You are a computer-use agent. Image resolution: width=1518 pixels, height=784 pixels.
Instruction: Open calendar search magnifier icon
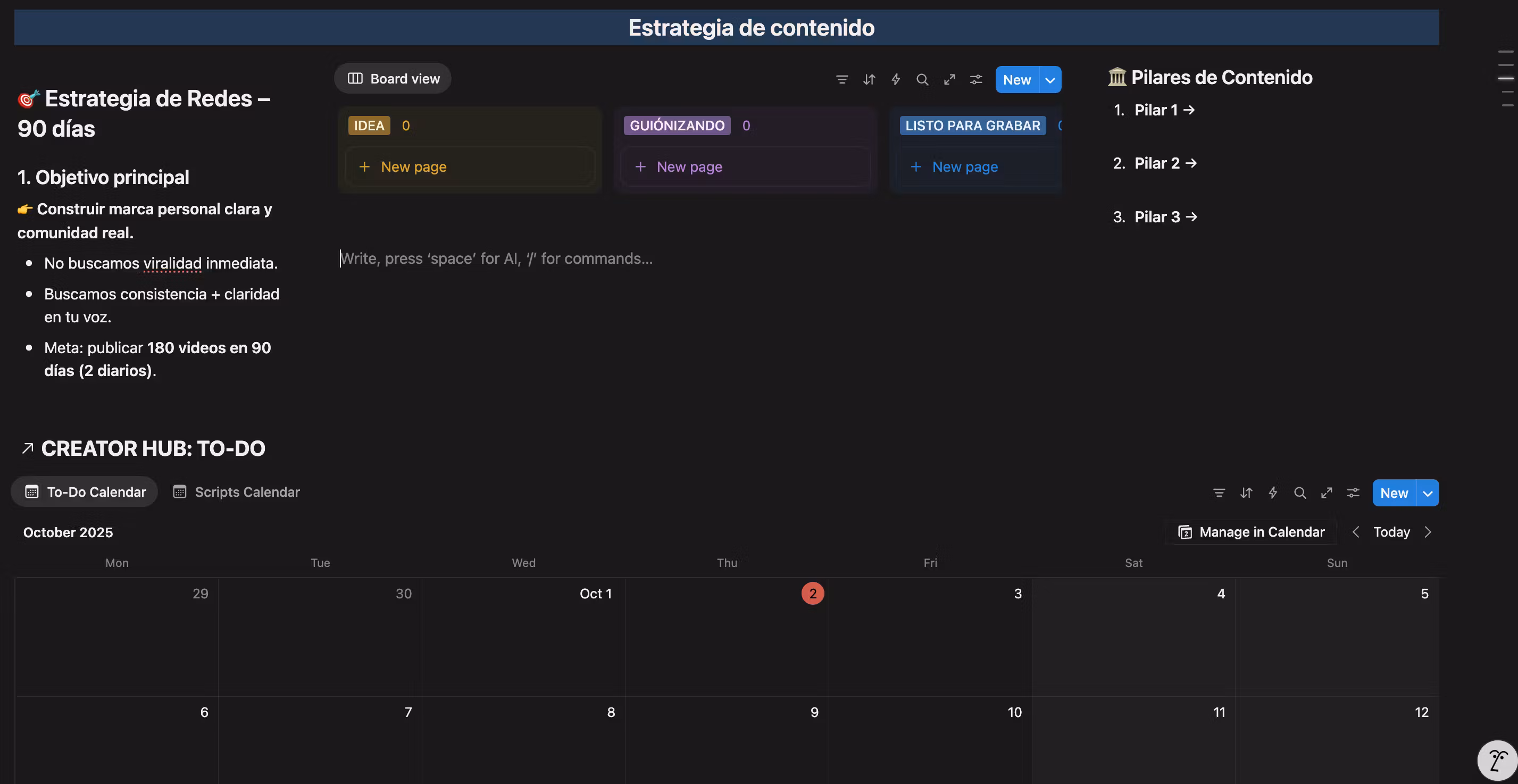(1299, 493)
